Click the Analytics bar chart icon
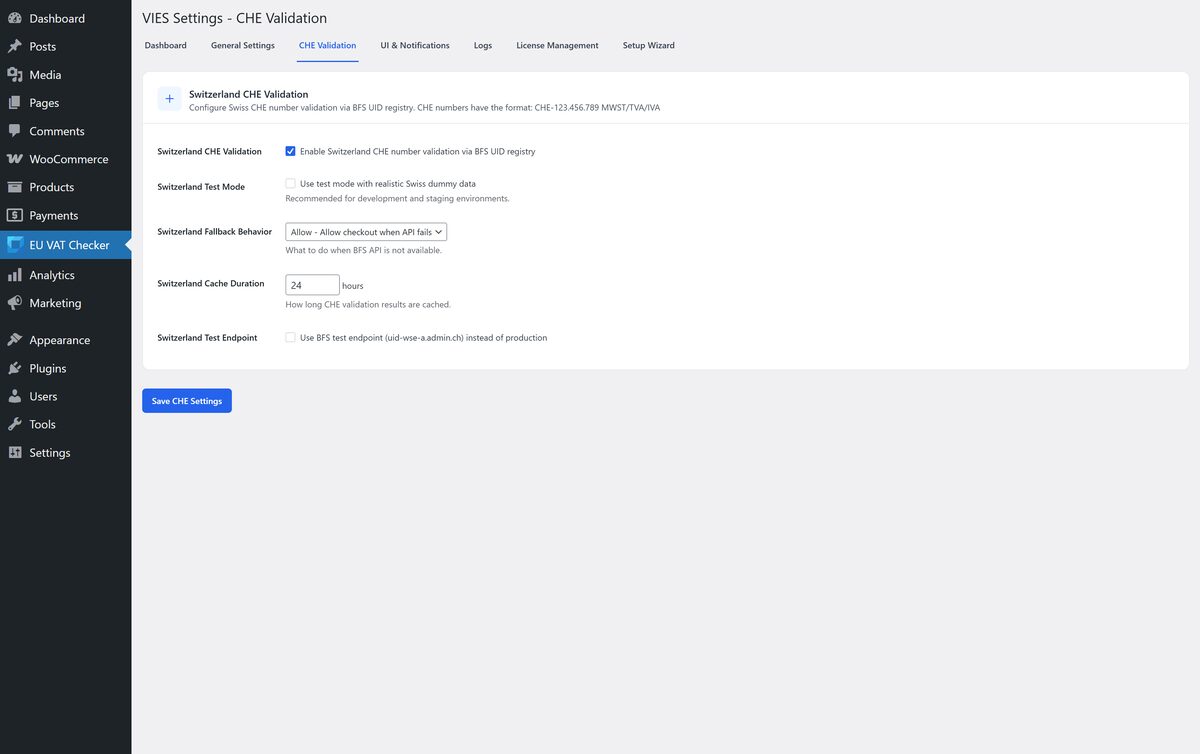Viewport: 1200px width, 754px height. 15,275
